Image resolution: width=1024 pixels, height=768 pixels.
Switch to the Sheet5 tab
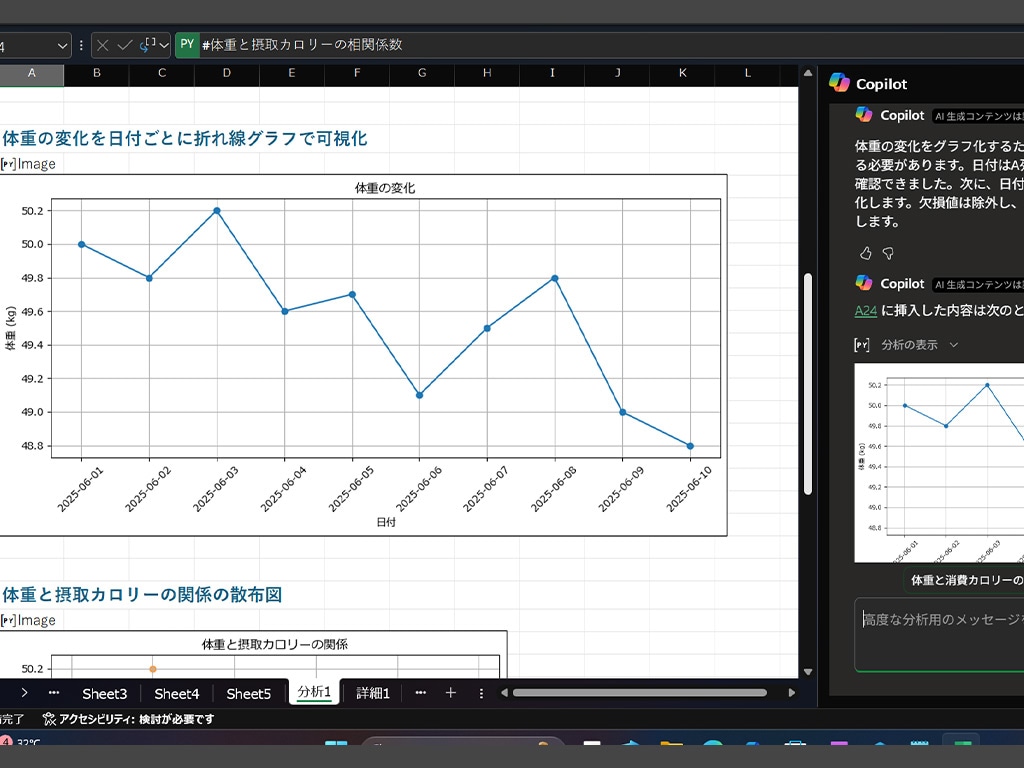(x=248, y=694)
